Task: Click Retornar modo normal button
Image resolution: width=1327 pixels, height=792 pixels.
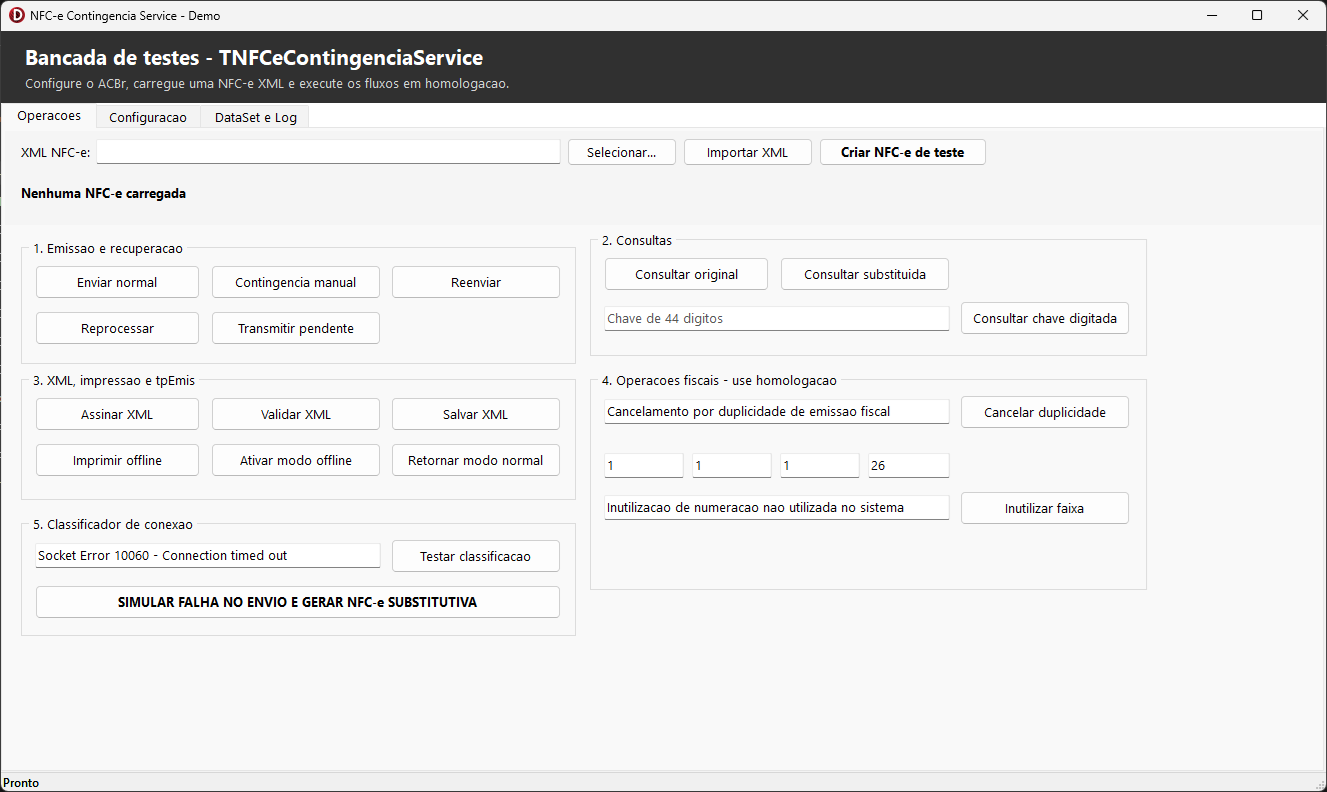Action: [476, 460]
